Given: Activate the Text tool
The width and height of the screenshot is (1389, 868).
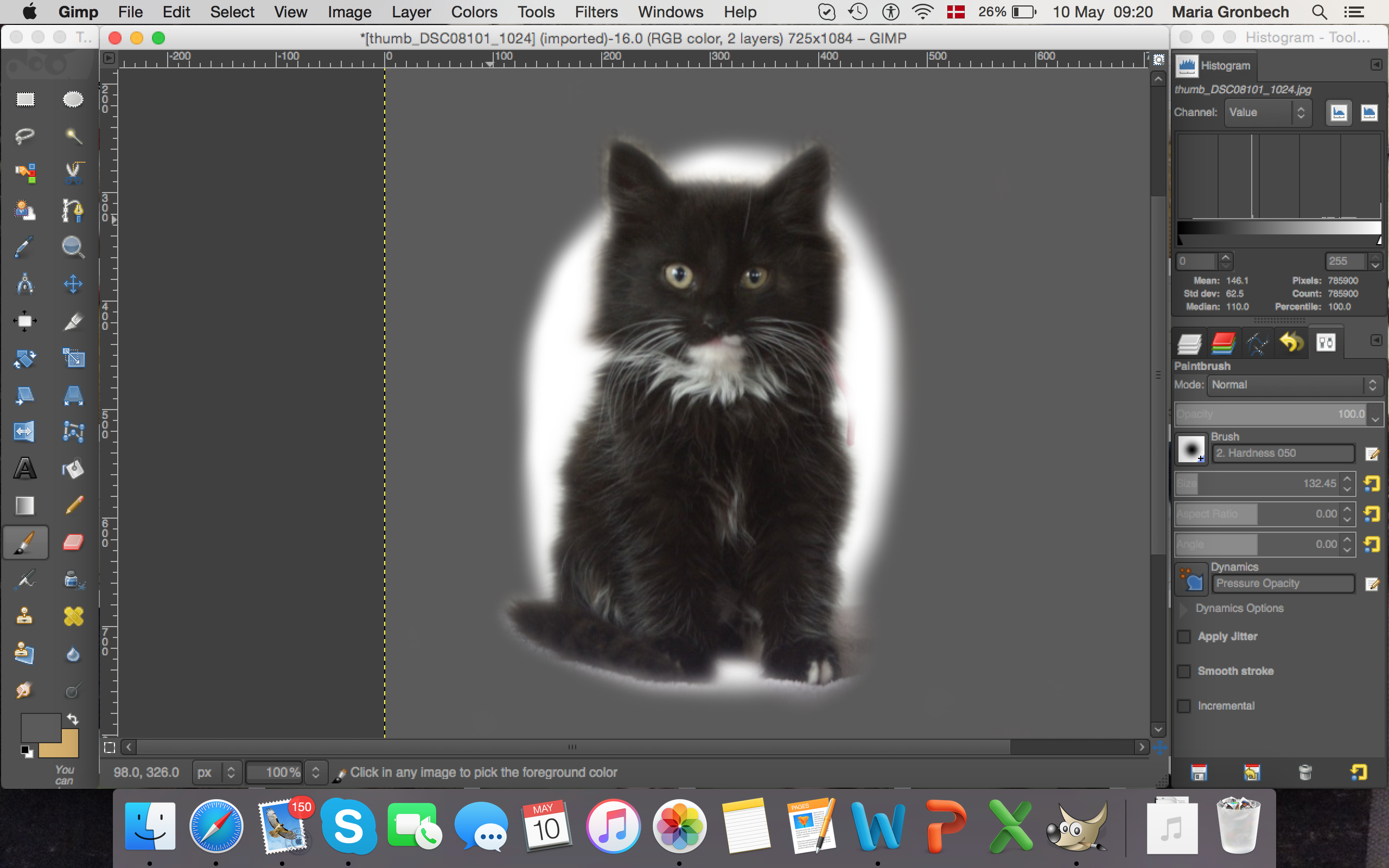Looking at the screenshot, I should [24, 468].
